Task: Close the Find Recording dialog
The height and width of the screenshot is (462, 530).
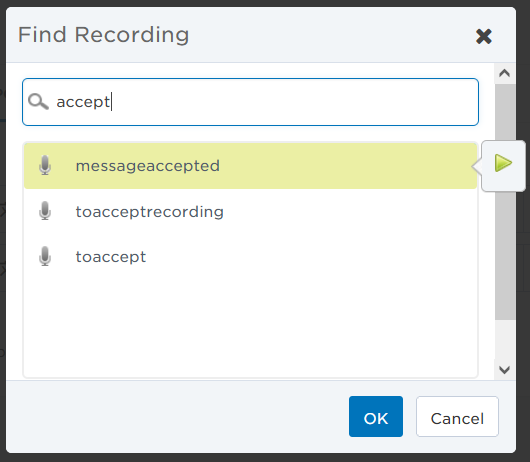Action: pyautogui.click(x=484, y=36)
